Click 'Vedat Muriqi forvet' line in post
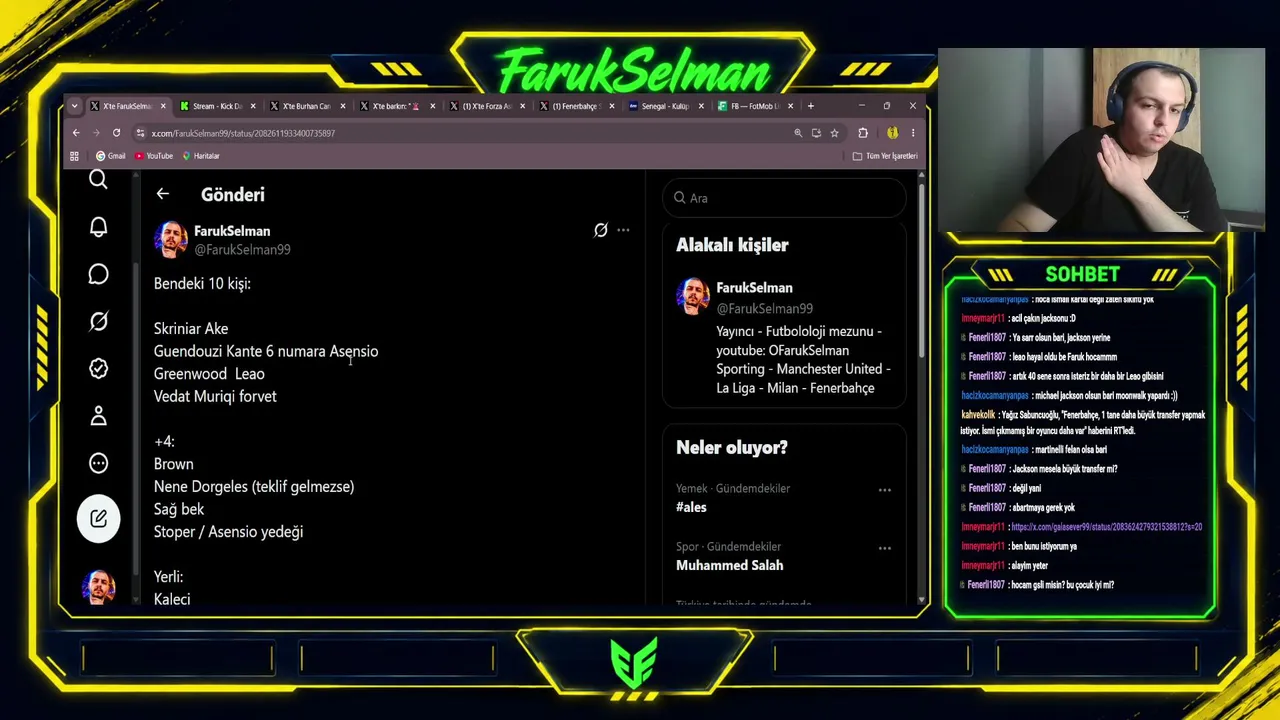Image resolution: width=1280 pixels, height=720 pixels. pos(215,396)
